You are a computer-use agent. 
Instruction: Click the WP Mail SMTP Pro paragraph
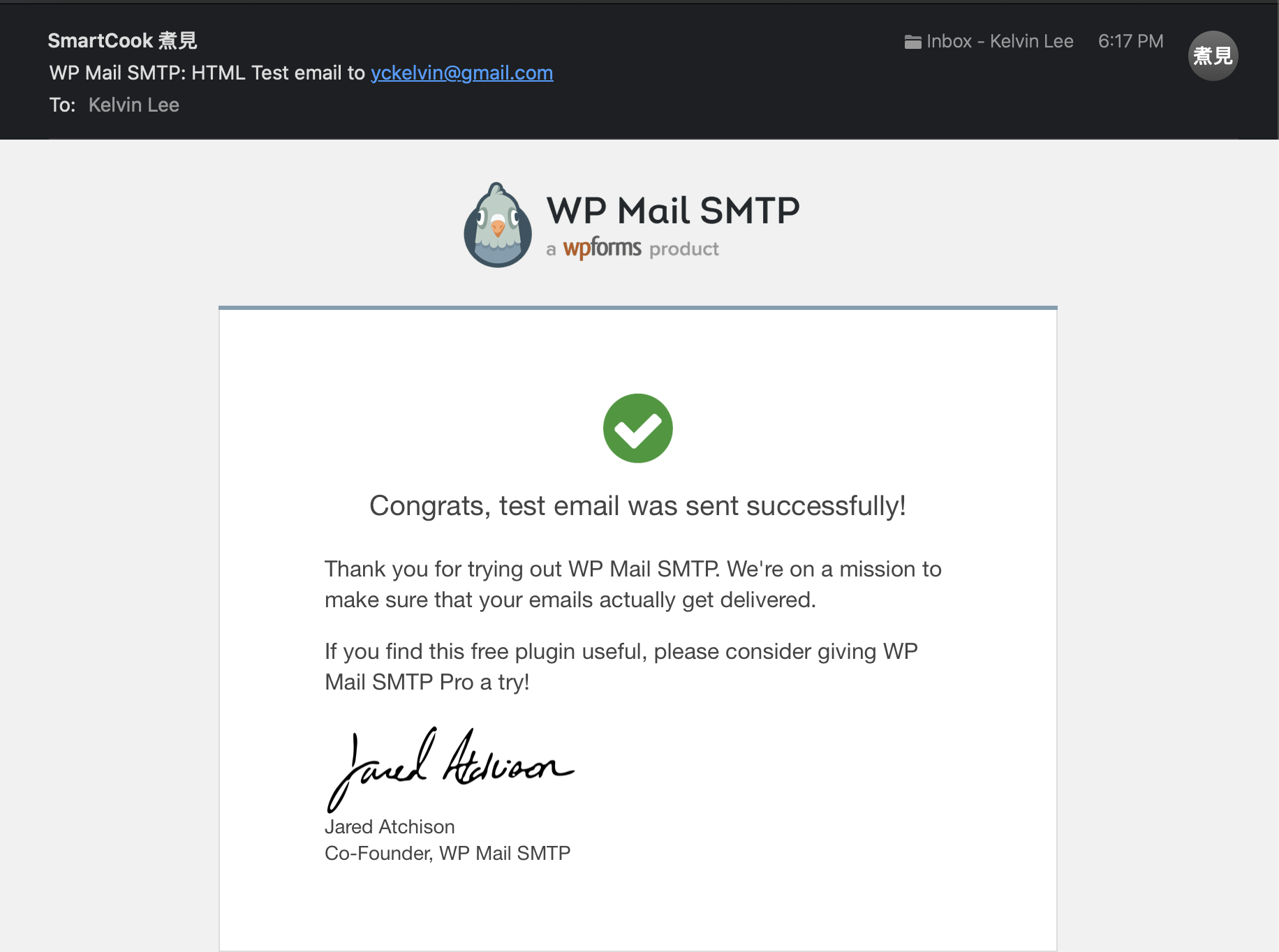621,667
